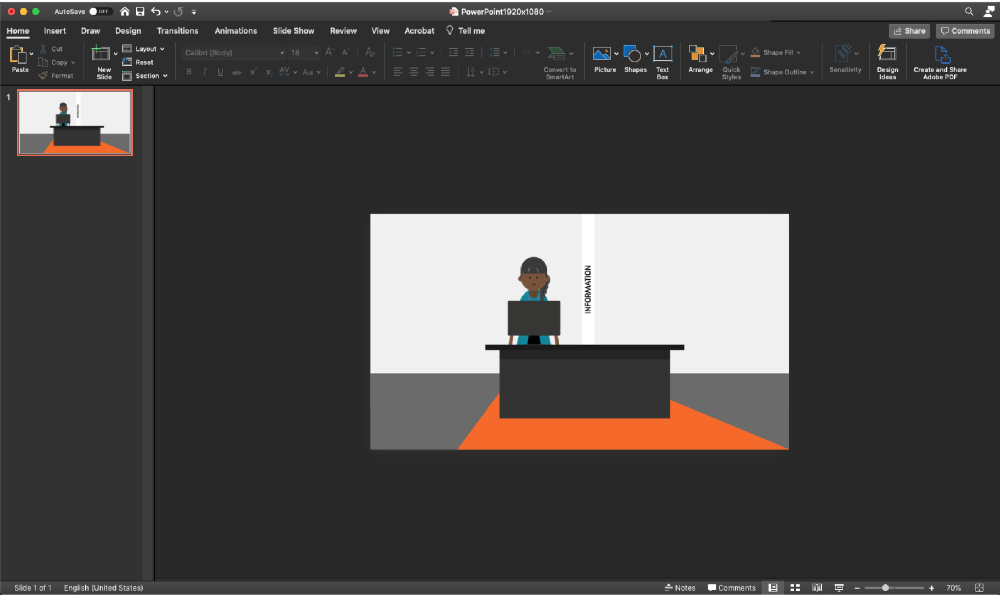Open the font name combo box

coord(233,52)
